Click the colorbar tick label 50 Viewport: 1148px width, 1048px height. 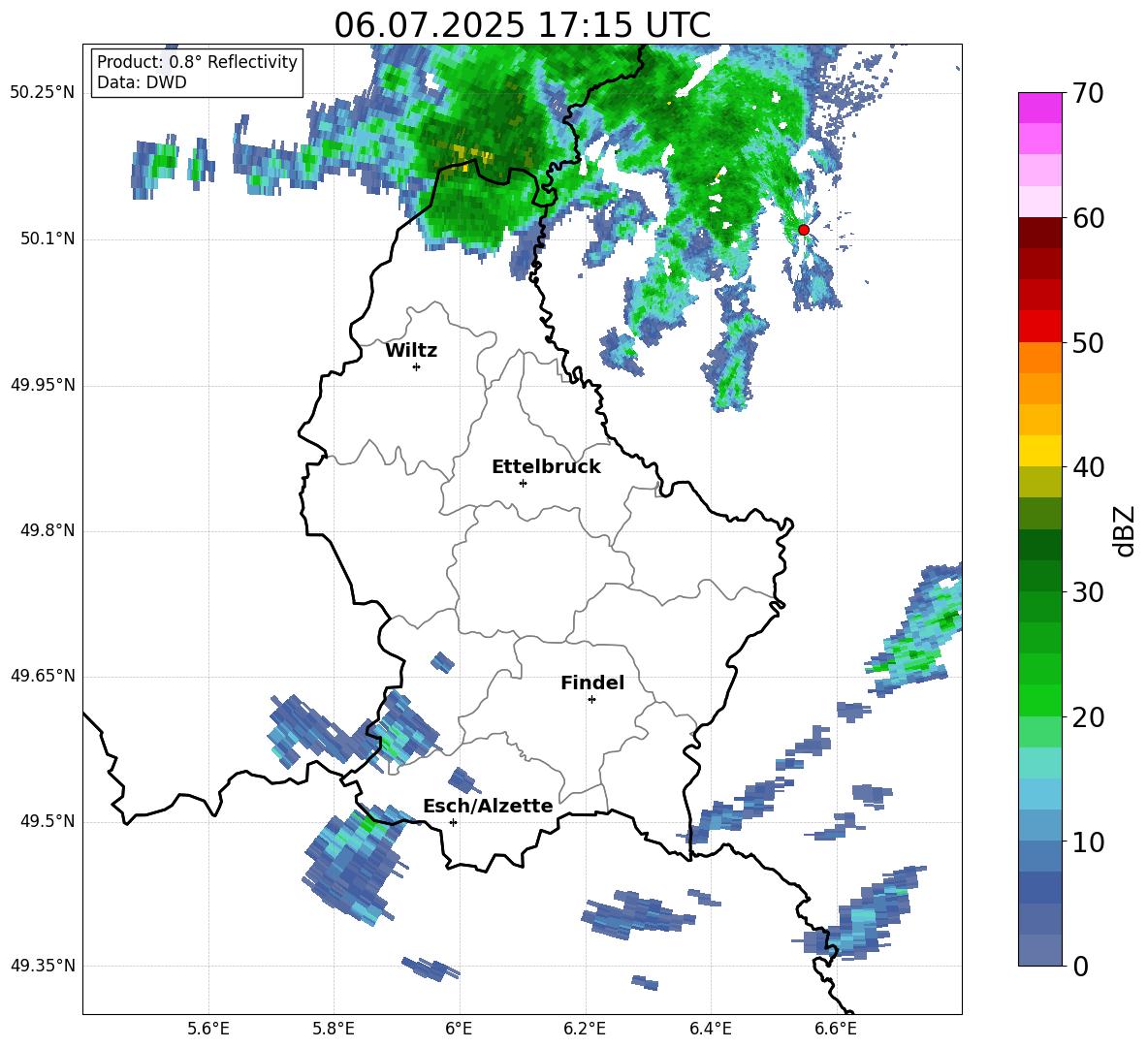point(1088,342)
